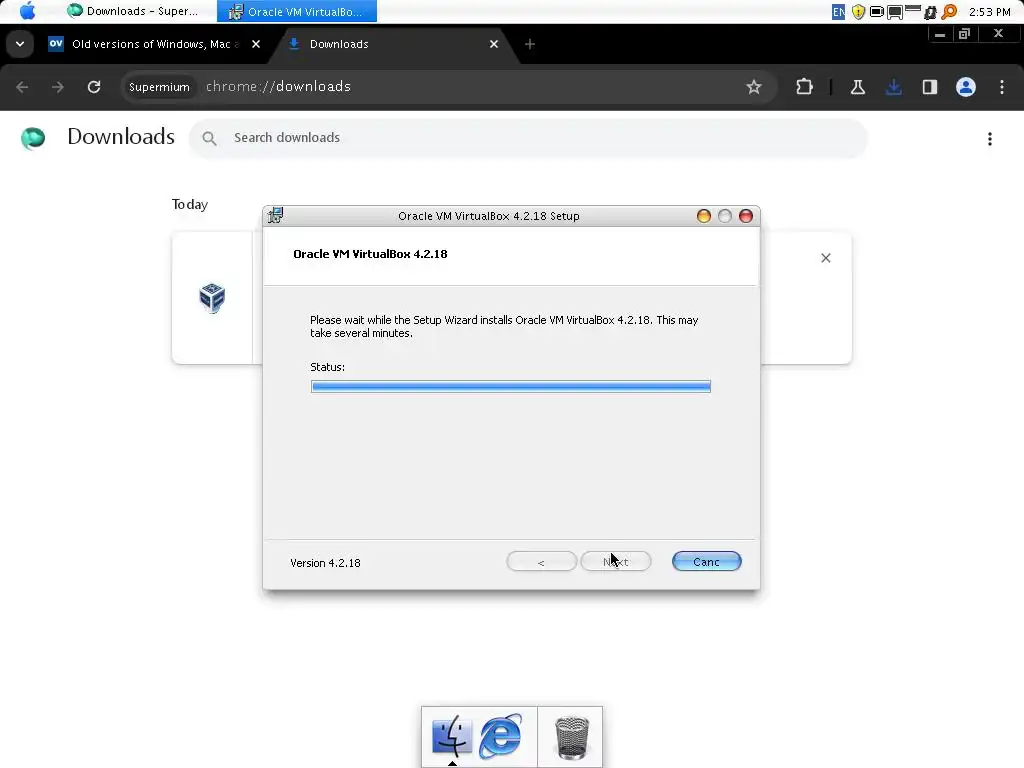The height and width of the screenshot is (768, 1024).
Task: Remove download entry with X button
Action: click(825, 258)
